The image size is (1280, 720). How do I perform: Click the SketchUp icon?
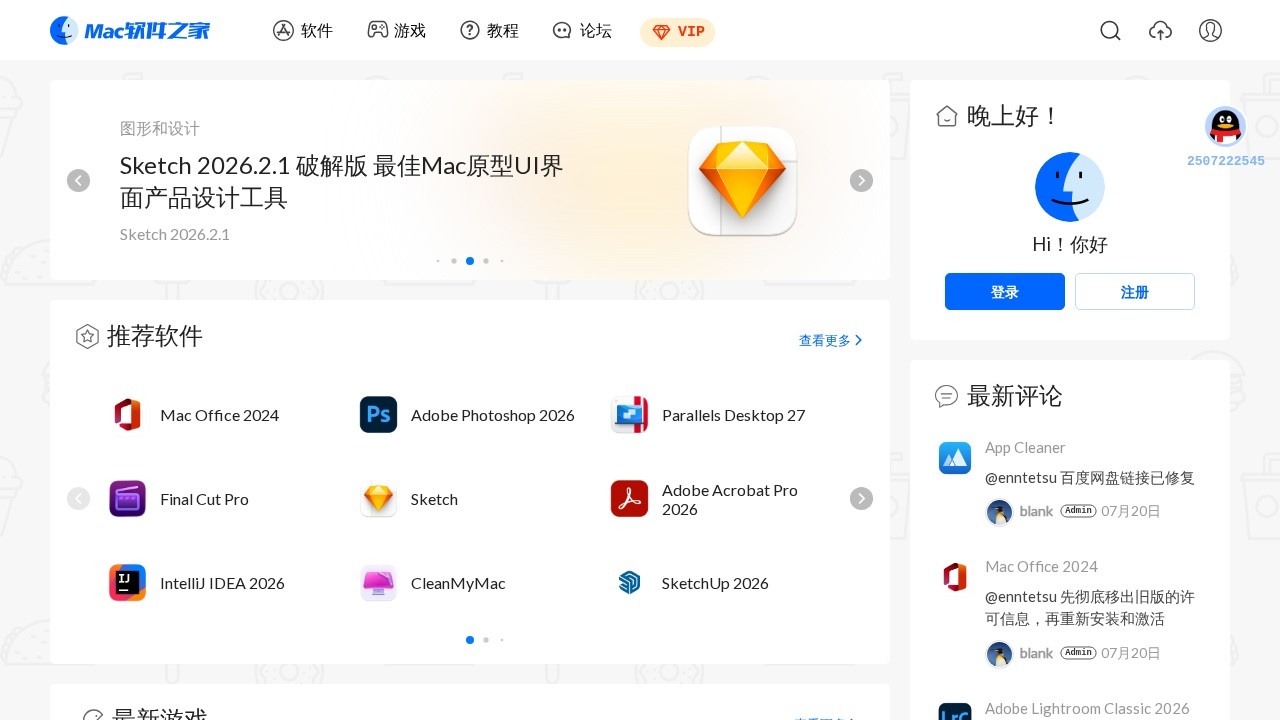(629, 583)
